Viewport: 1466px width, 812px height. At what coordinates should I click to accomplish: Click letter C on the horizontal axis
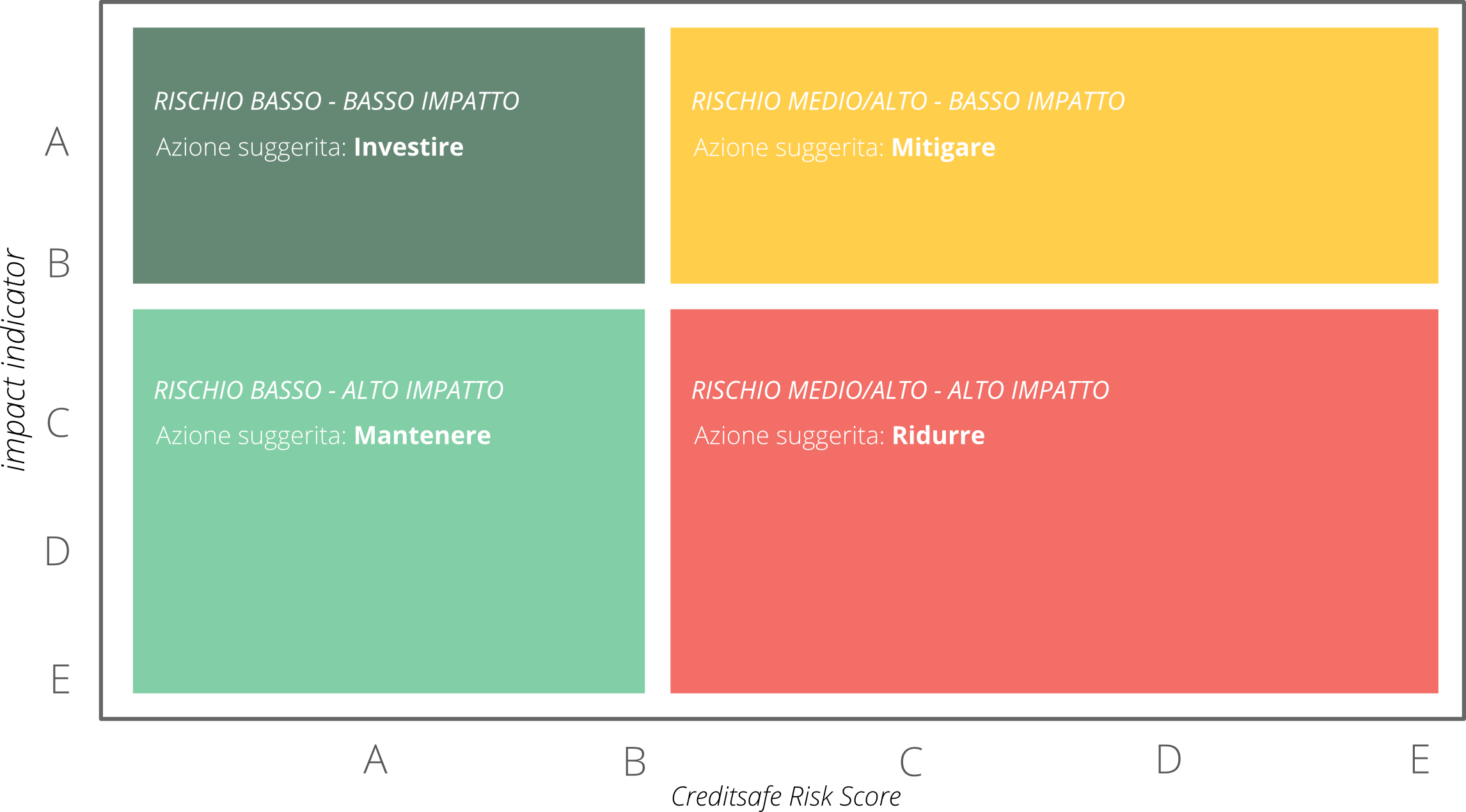(x=911, y=761)
